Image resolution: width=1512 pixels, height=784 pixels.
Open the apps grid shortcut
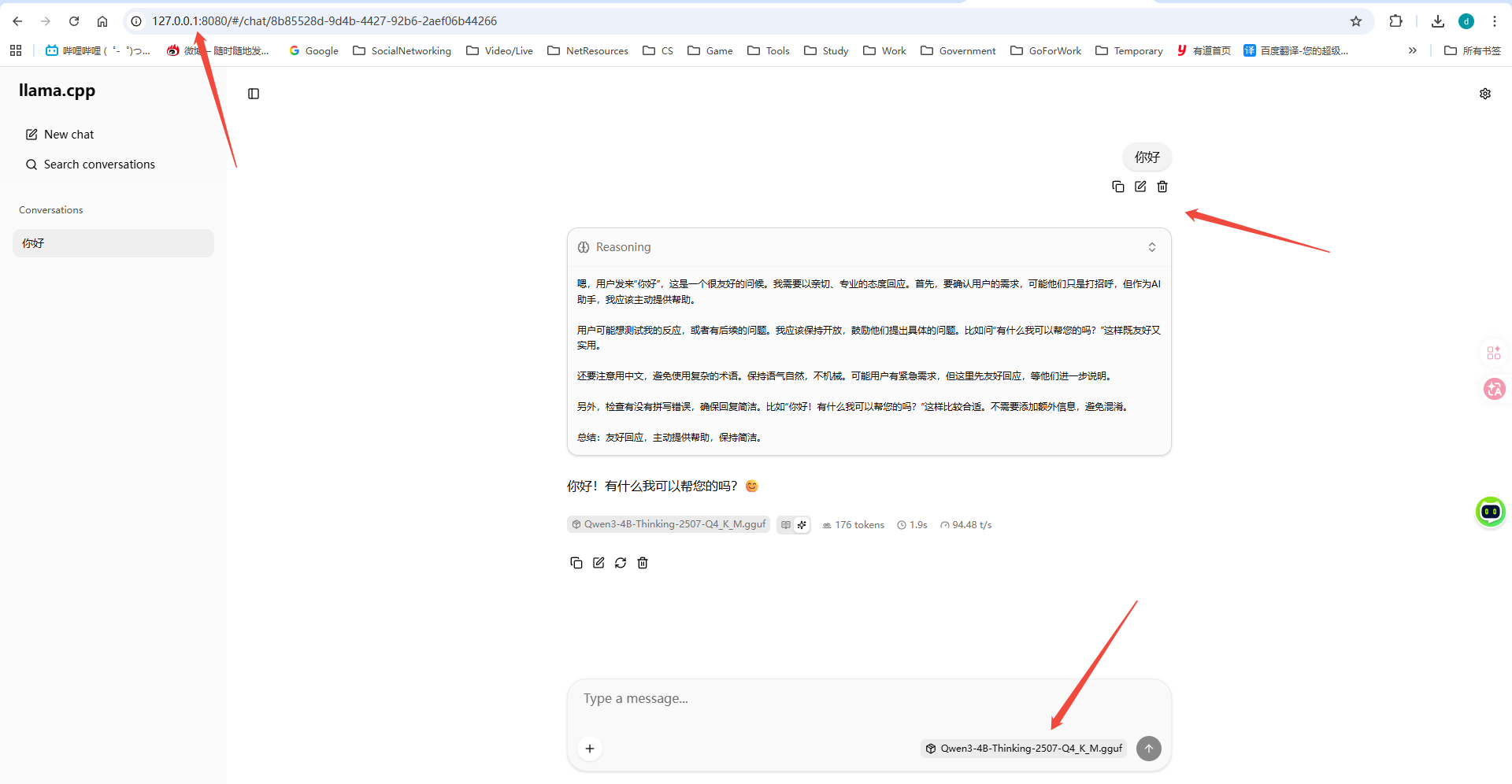click(16, 50)
